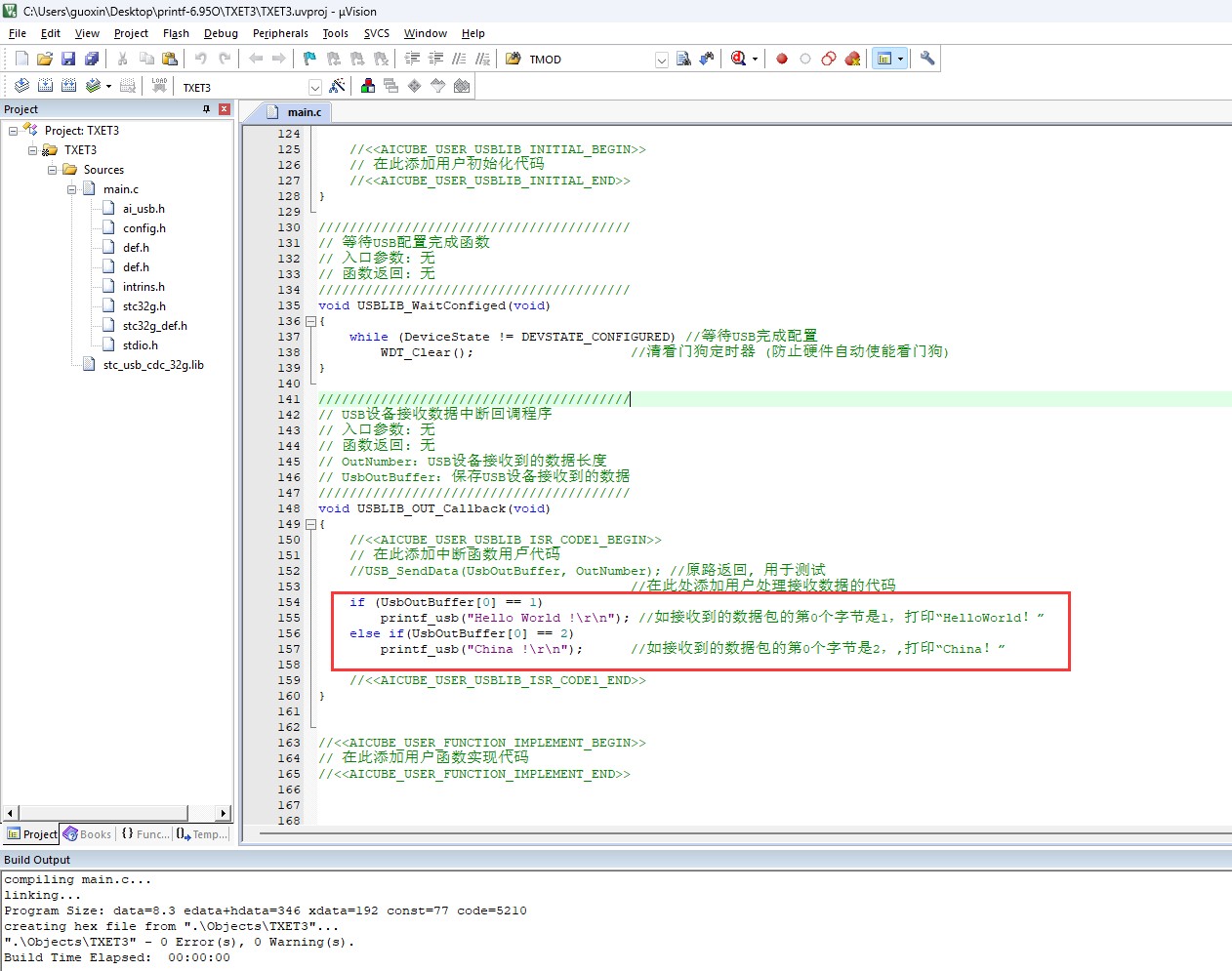Click the Build target icon
1232x971 pixels.
coord(45,86)
